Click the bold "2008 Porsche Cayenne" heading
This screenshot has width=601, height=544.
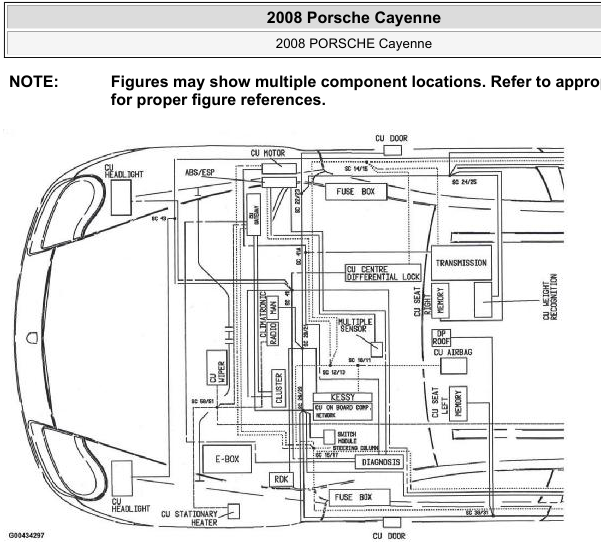tap(353, 18)
